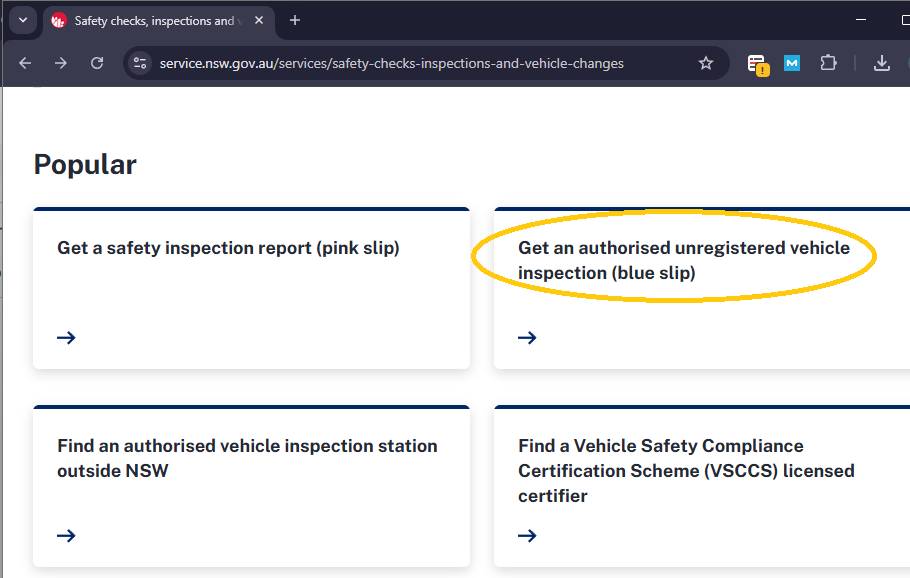This screenshot has width=910, height=578.
Task: Click the address bar URL field
Action: tap(400, 63)
